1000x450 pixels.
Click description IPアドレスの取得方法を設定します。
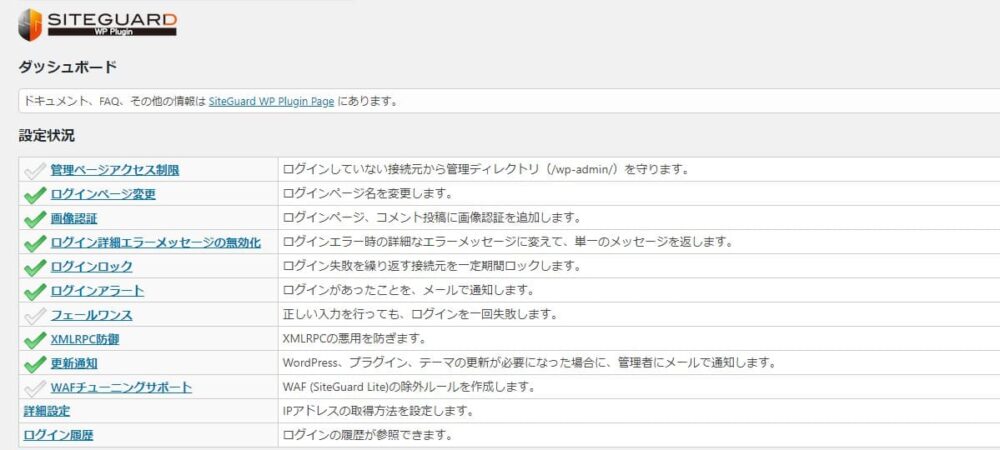[378, 411]
